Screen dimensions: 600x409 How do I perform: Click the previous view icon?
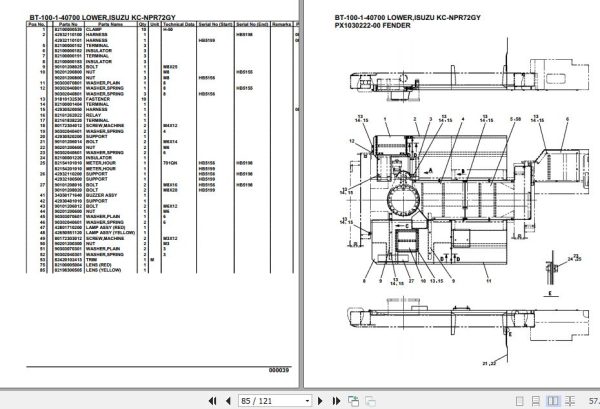tap(353, 401)
